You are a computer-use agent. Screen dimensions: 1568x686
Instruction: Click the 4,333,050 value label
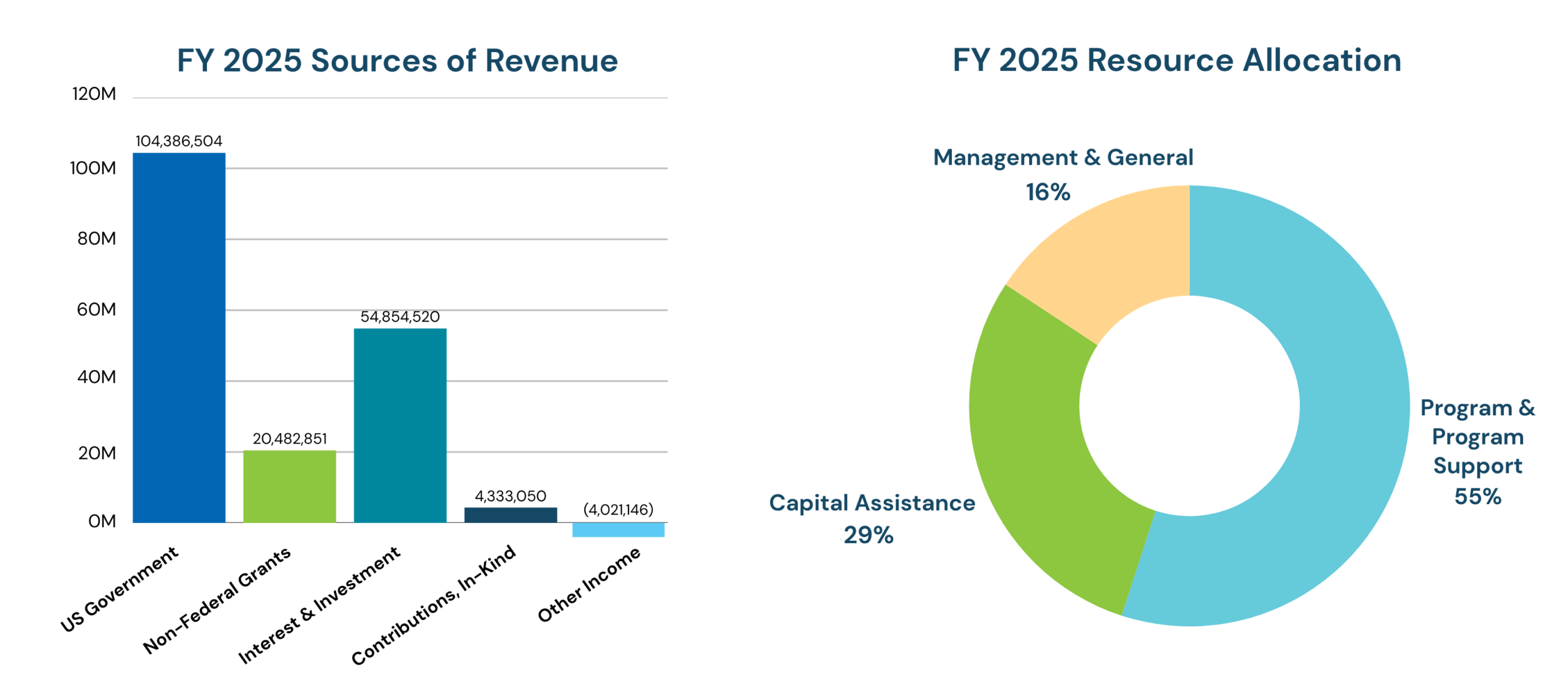click(511, 496)
